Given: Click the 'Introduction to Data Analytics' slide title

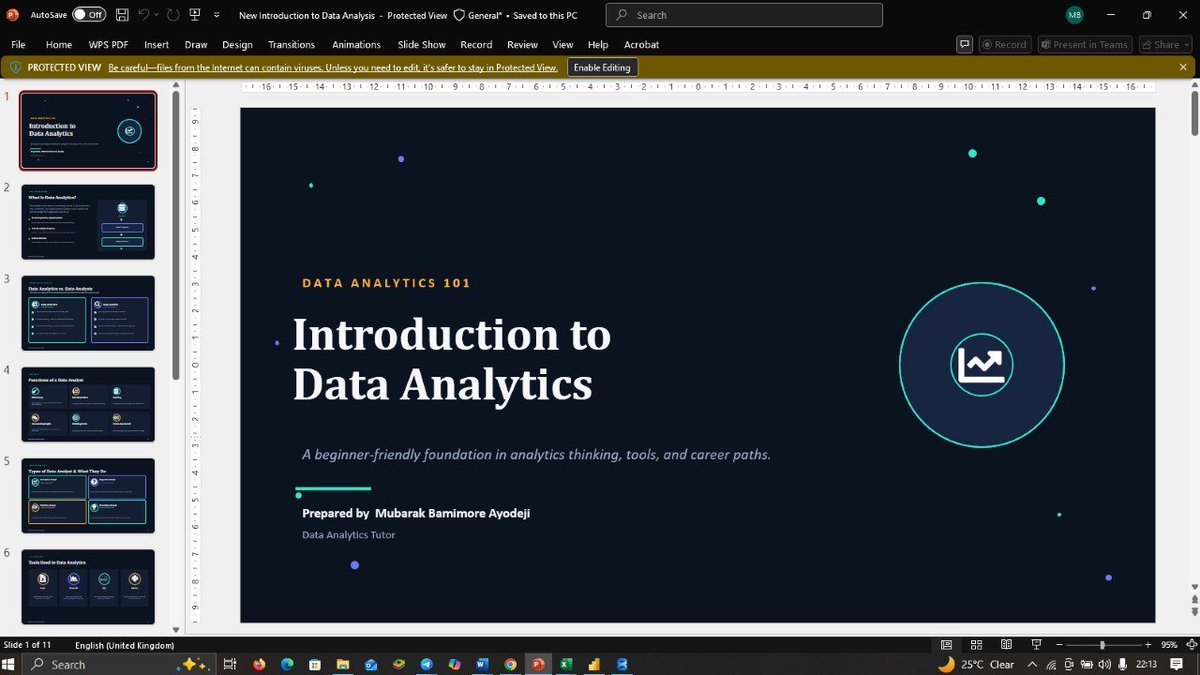Looking at the screenshot, I should (451, 359).
